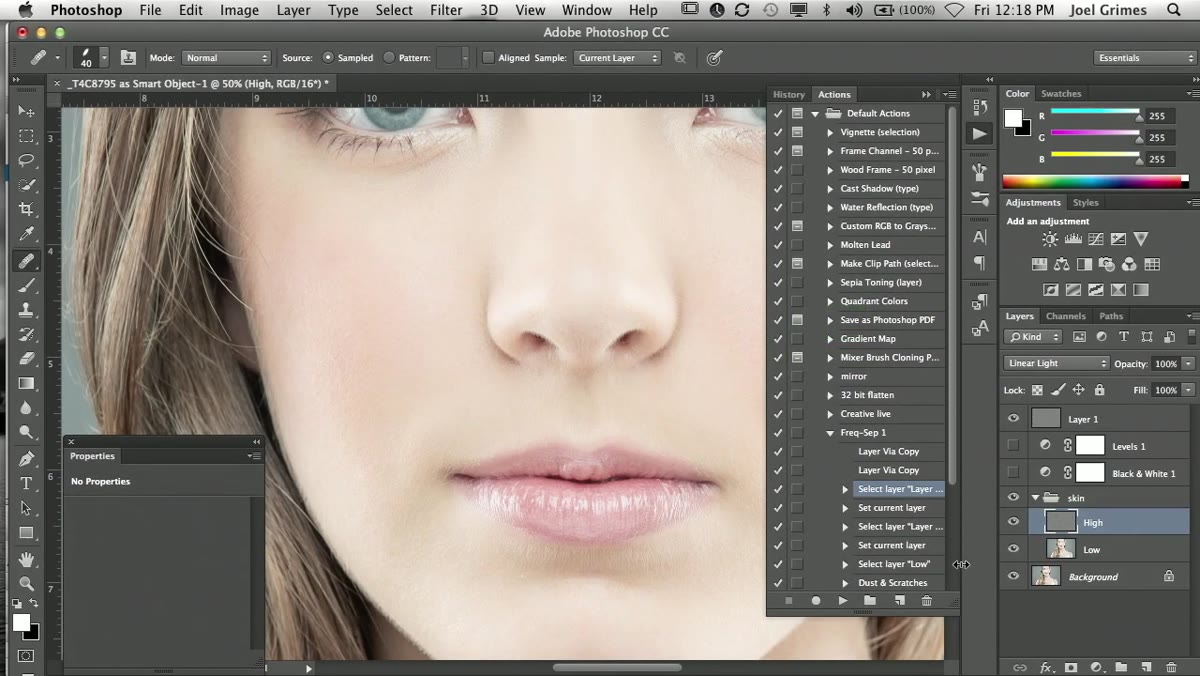Click the color spectrum ramp bar

point(1095,181)
